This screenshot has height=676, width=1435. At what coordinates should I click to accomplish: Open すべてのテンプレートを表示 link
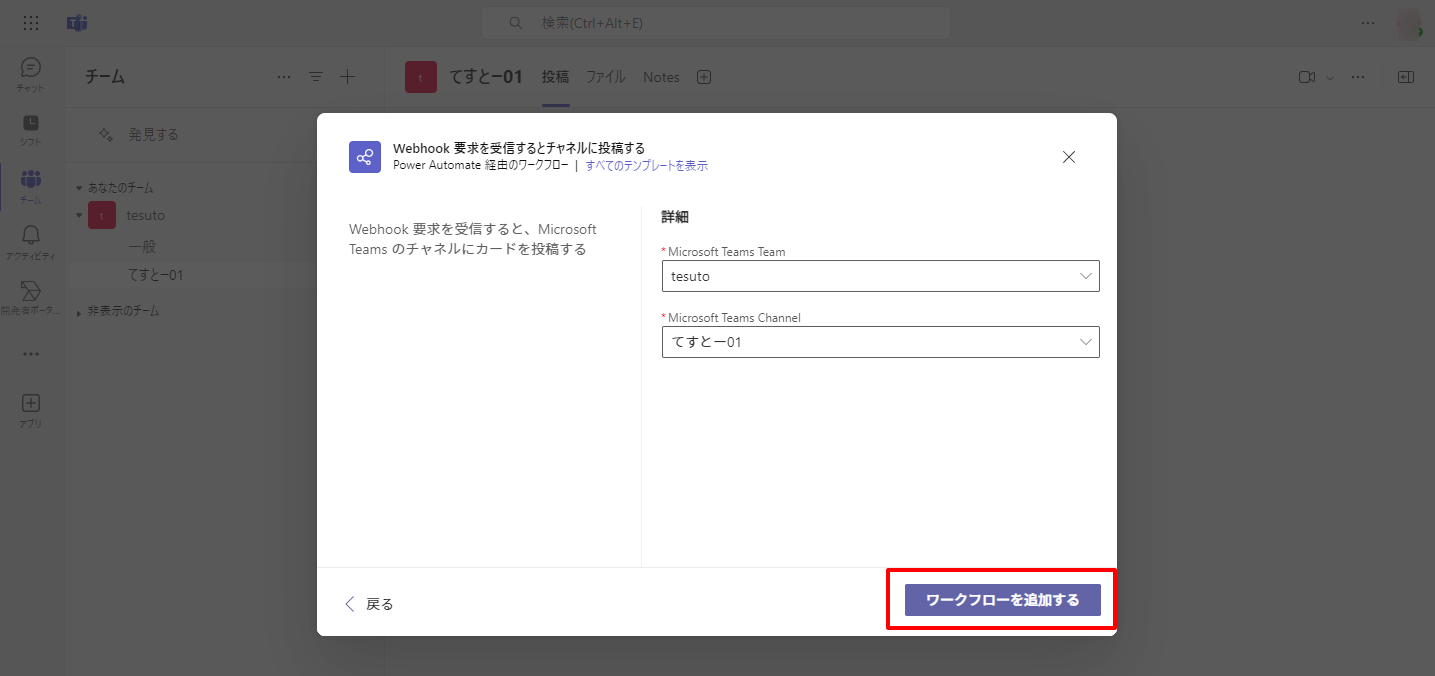pyautogui.click(x=646, y=166)
